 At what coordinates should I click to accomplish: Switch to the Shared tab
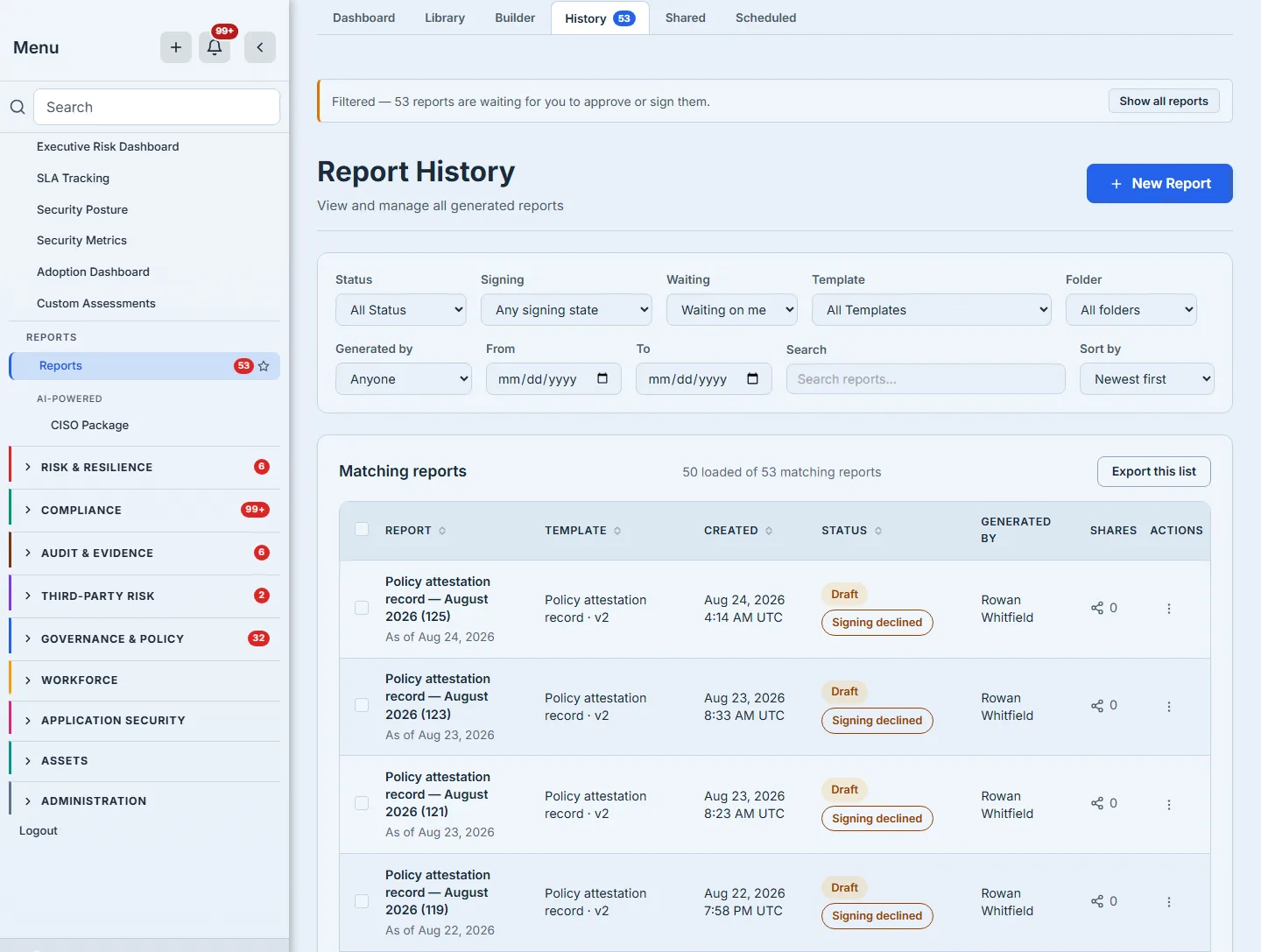coord(686,18)
